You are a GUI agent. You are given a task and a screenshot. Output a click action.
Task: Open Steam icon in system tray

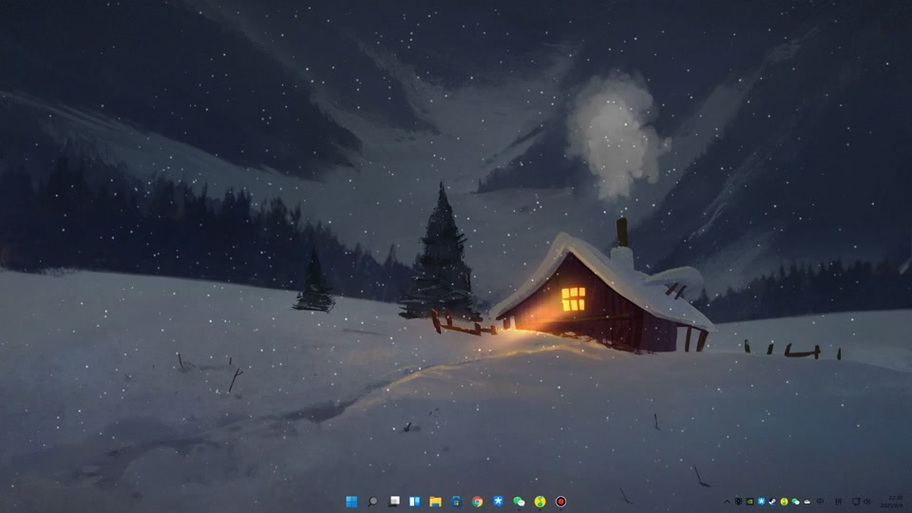pos(772,501)
